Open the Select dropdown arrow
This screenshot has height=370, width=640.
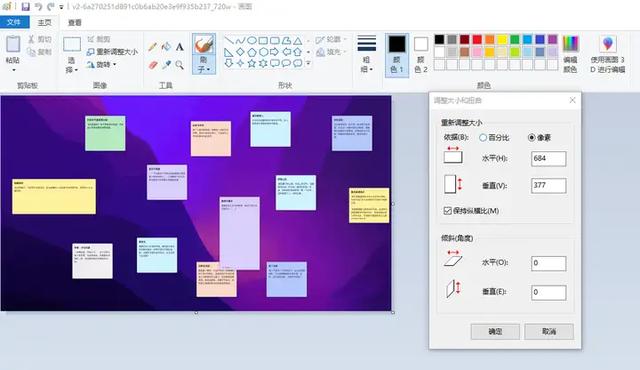click(x=76, y=70)
